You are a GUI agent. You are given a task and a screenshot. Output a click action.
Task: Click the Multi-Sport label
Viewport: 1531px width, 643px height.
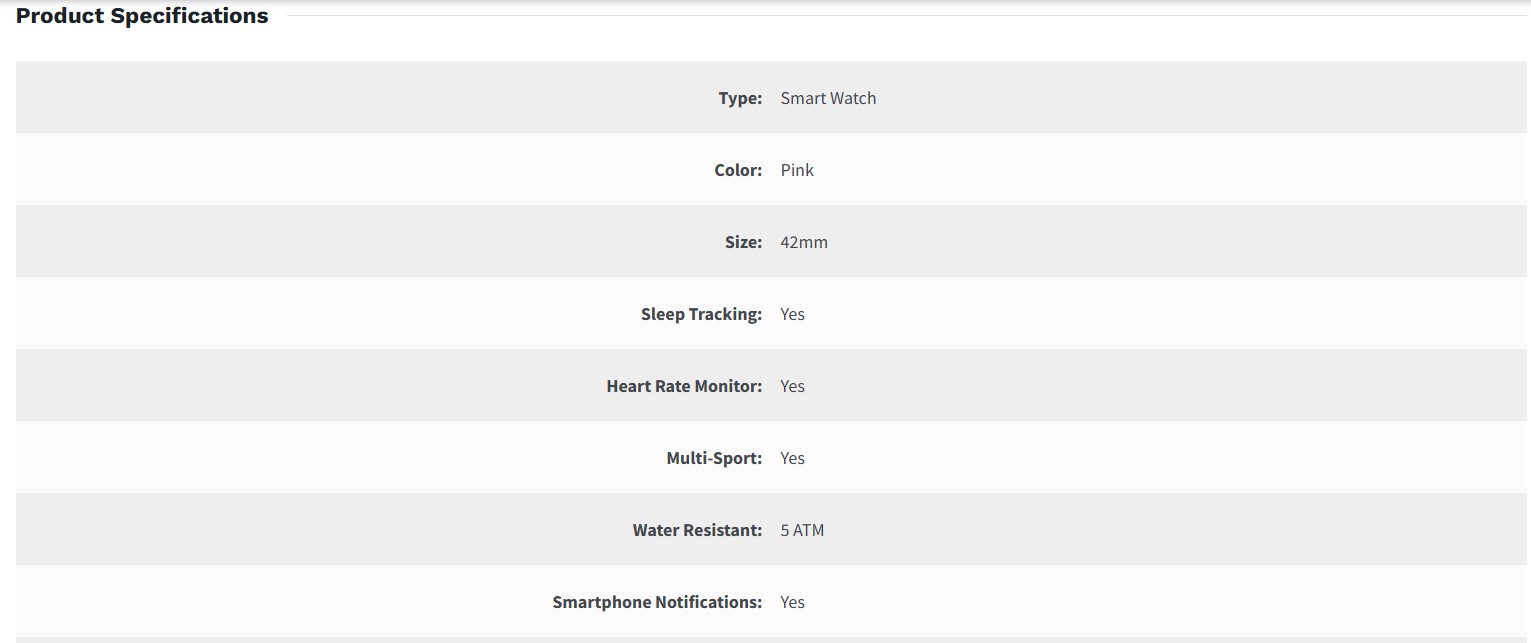(714, 458)
